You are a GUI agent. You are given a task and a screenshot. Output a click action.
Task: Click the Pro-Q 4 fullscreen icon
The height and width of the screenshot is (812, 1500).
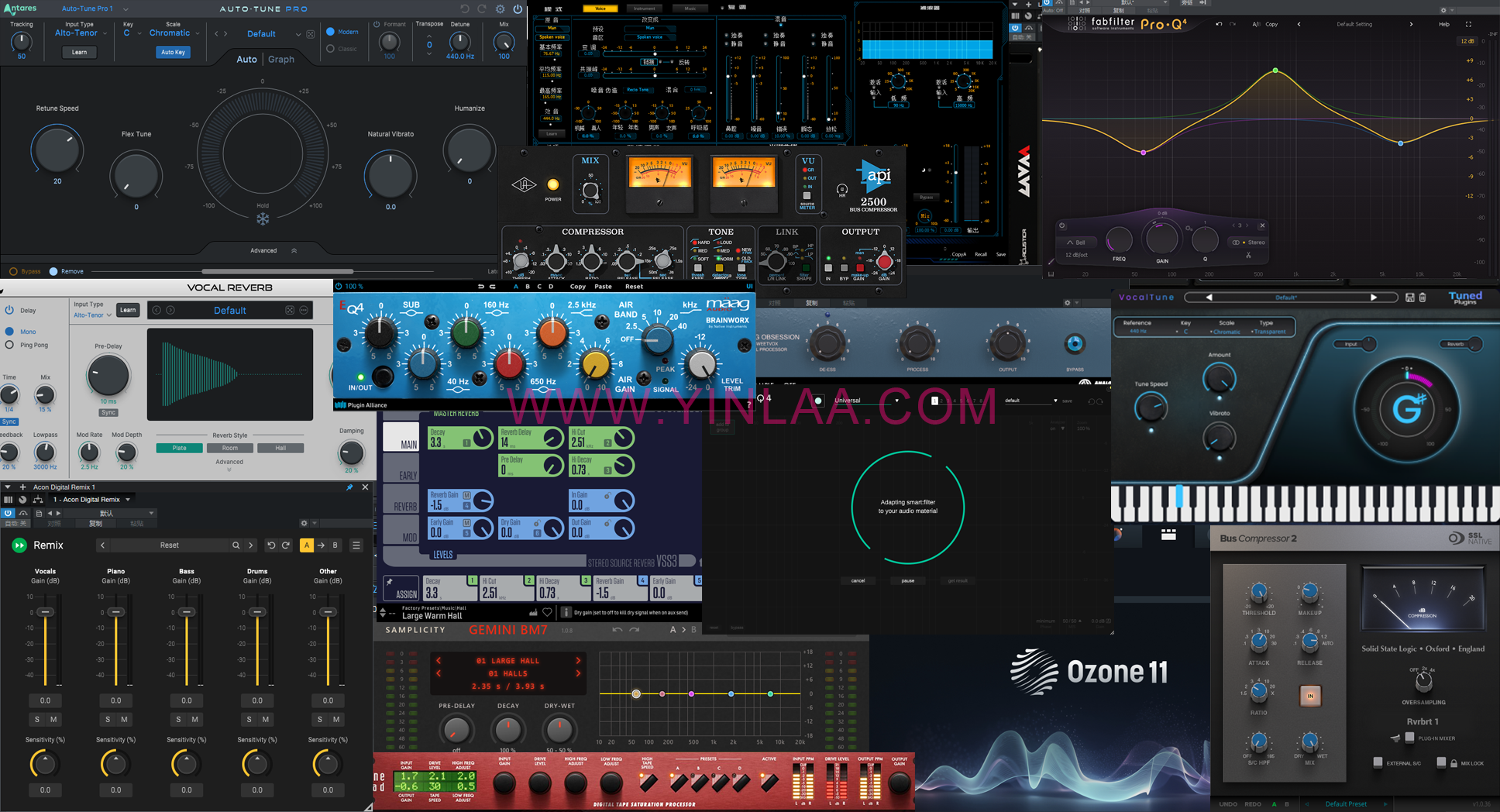1467,24
